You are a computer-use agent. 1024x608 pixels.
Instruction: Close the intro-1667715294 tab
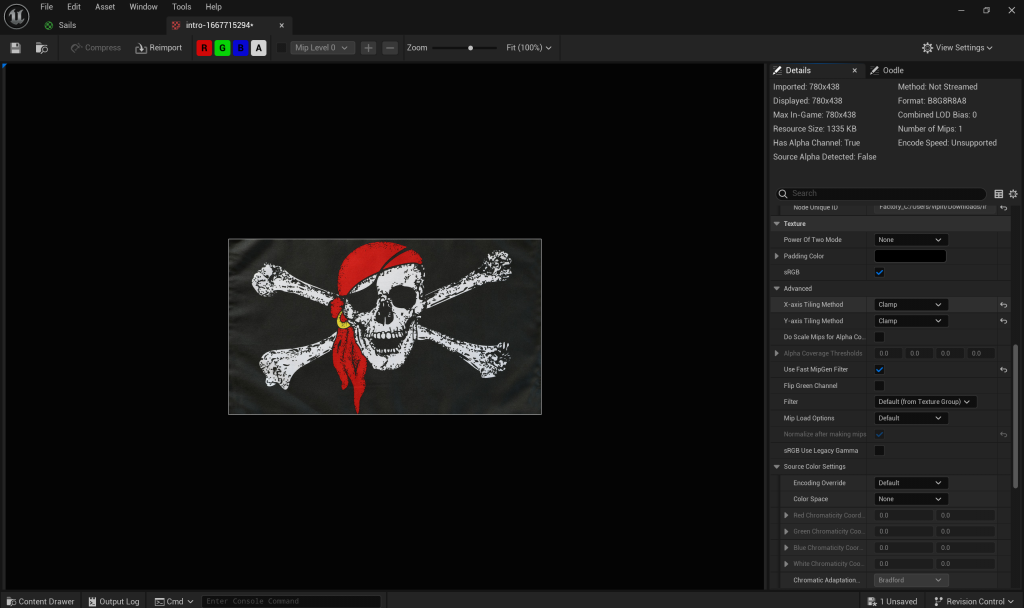[281, 25]
